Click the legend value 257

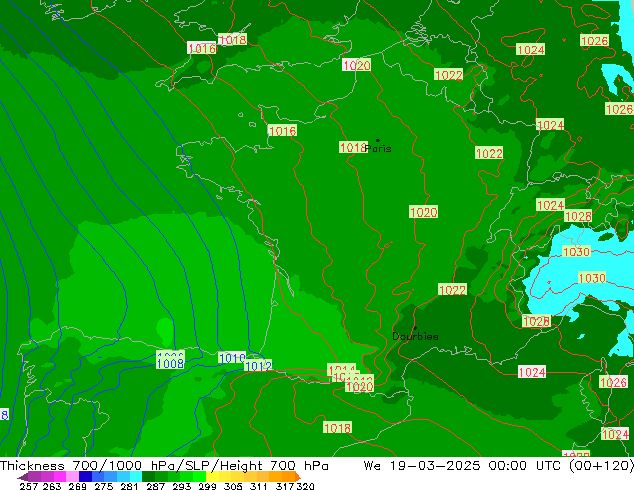29,486
